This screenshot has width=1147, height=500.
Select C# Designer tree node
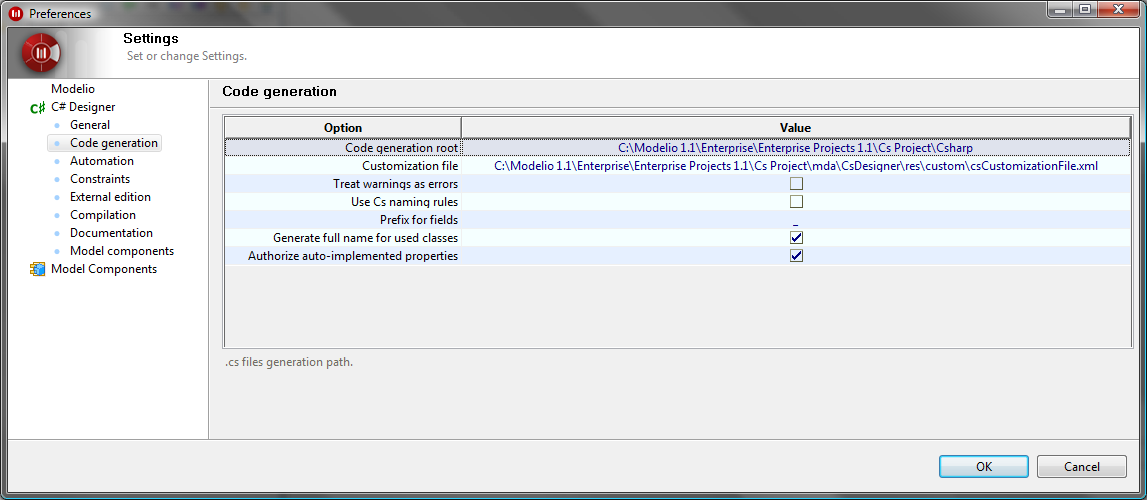pyautogui.click(x=83, y=107)
